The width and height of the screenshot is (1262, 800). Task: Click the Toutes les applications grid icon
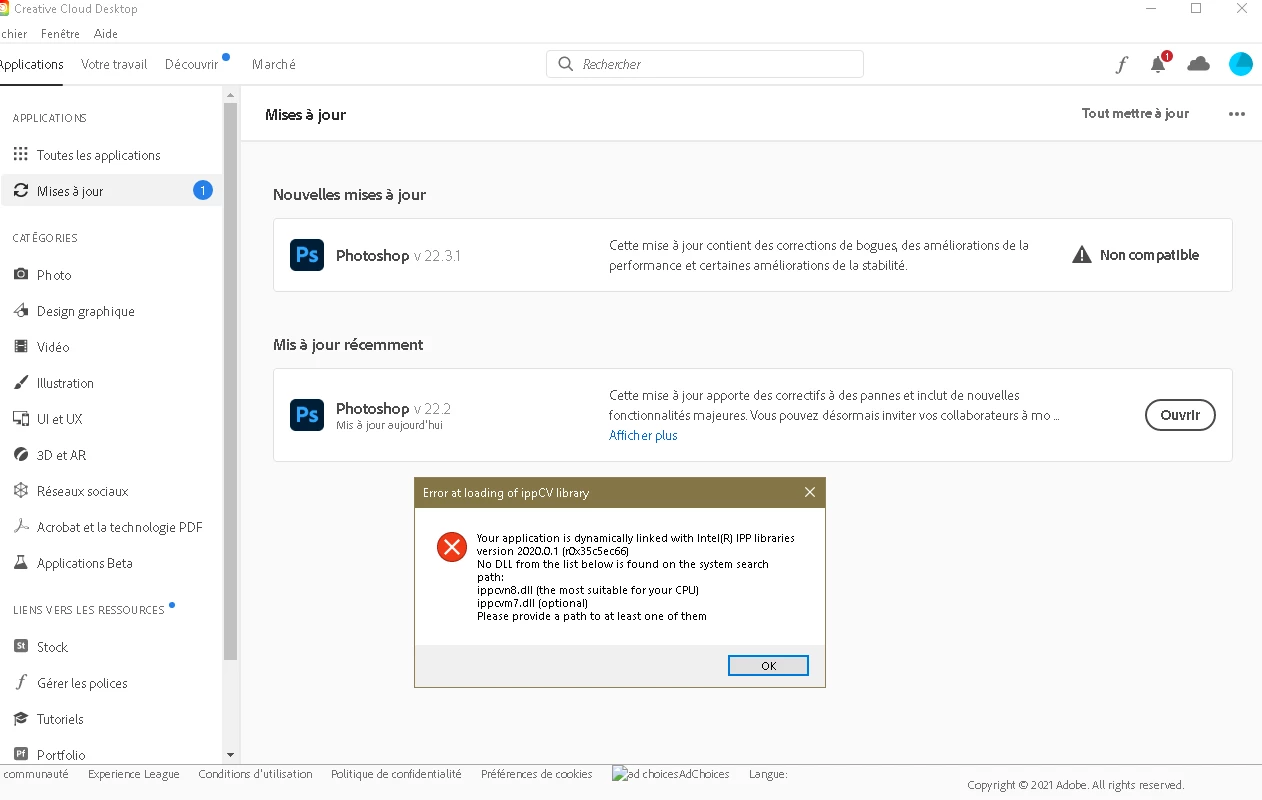pos(20,155)
